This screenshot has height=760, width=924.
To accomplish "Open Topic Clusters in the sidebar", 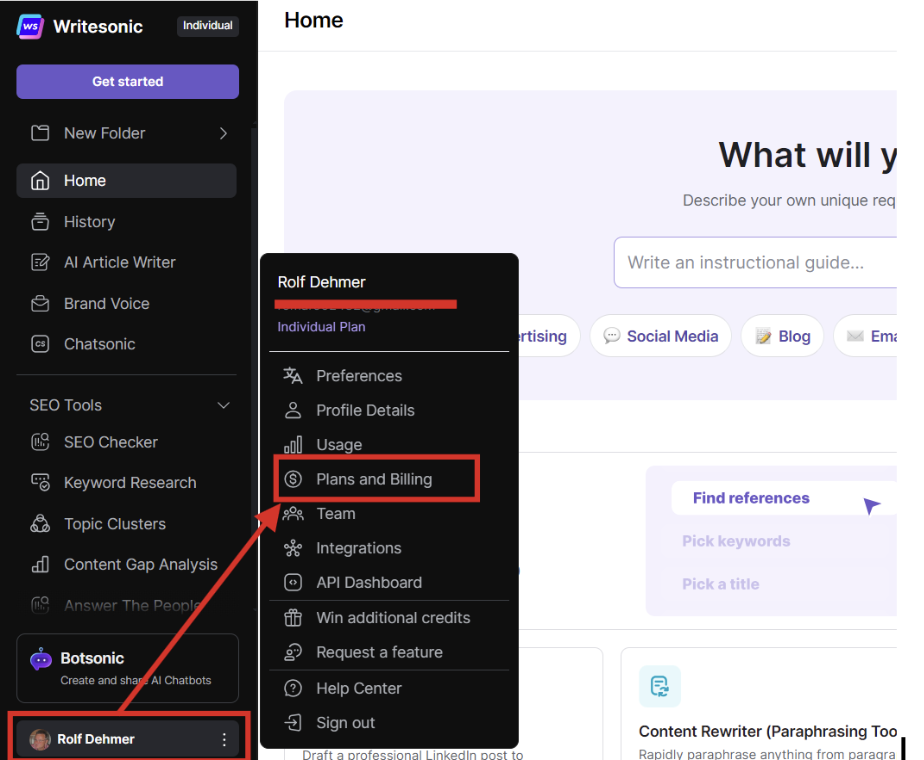I will [x=126, y=524].
